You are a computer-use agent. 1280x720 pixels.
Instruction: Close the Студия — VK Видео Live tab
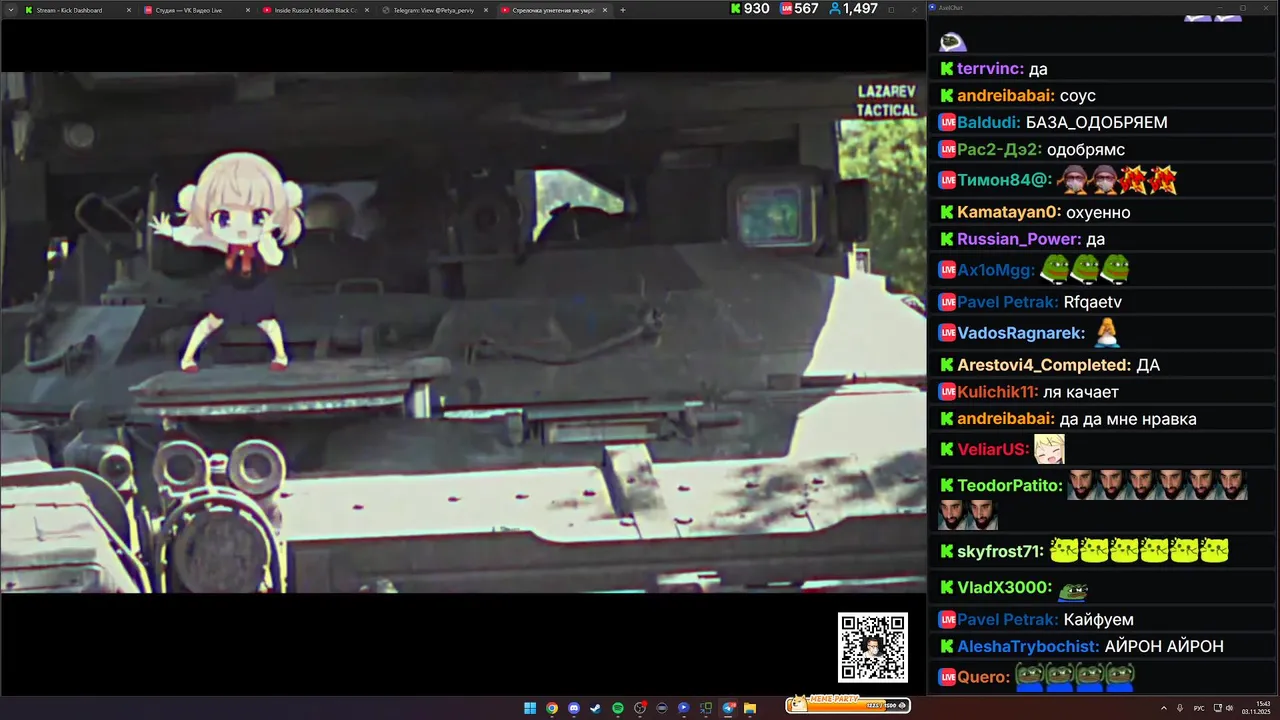248,10
